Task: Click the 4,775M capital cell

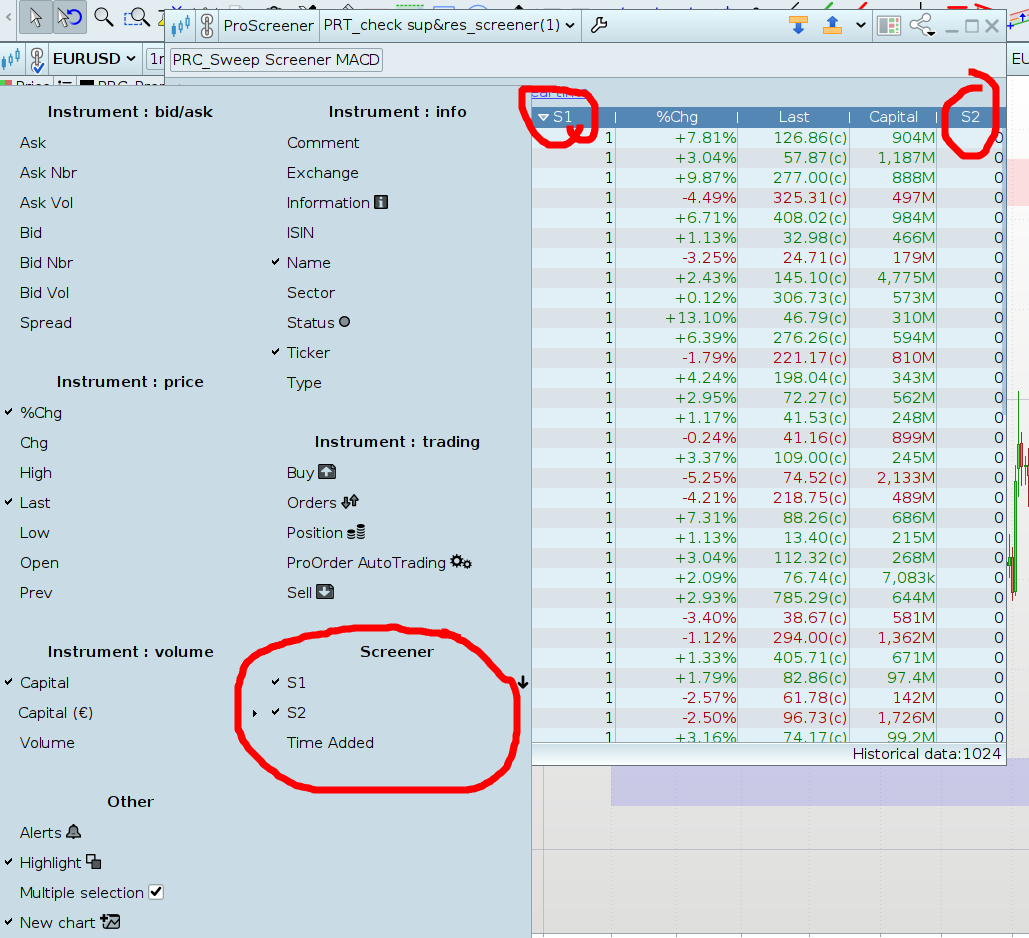Action: (x=906, y=278)
